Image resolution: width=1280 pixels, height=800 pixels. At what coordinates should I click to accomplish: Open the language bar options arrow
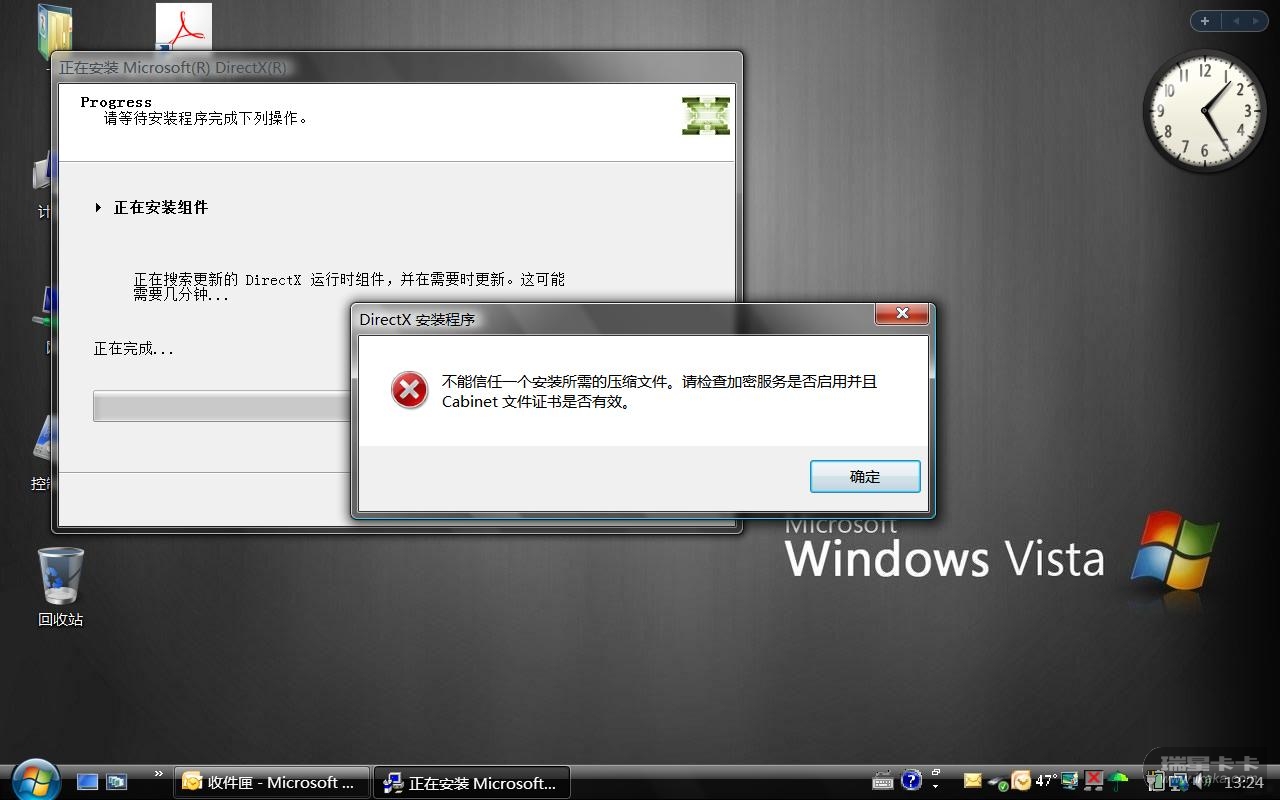pos(936,786)
